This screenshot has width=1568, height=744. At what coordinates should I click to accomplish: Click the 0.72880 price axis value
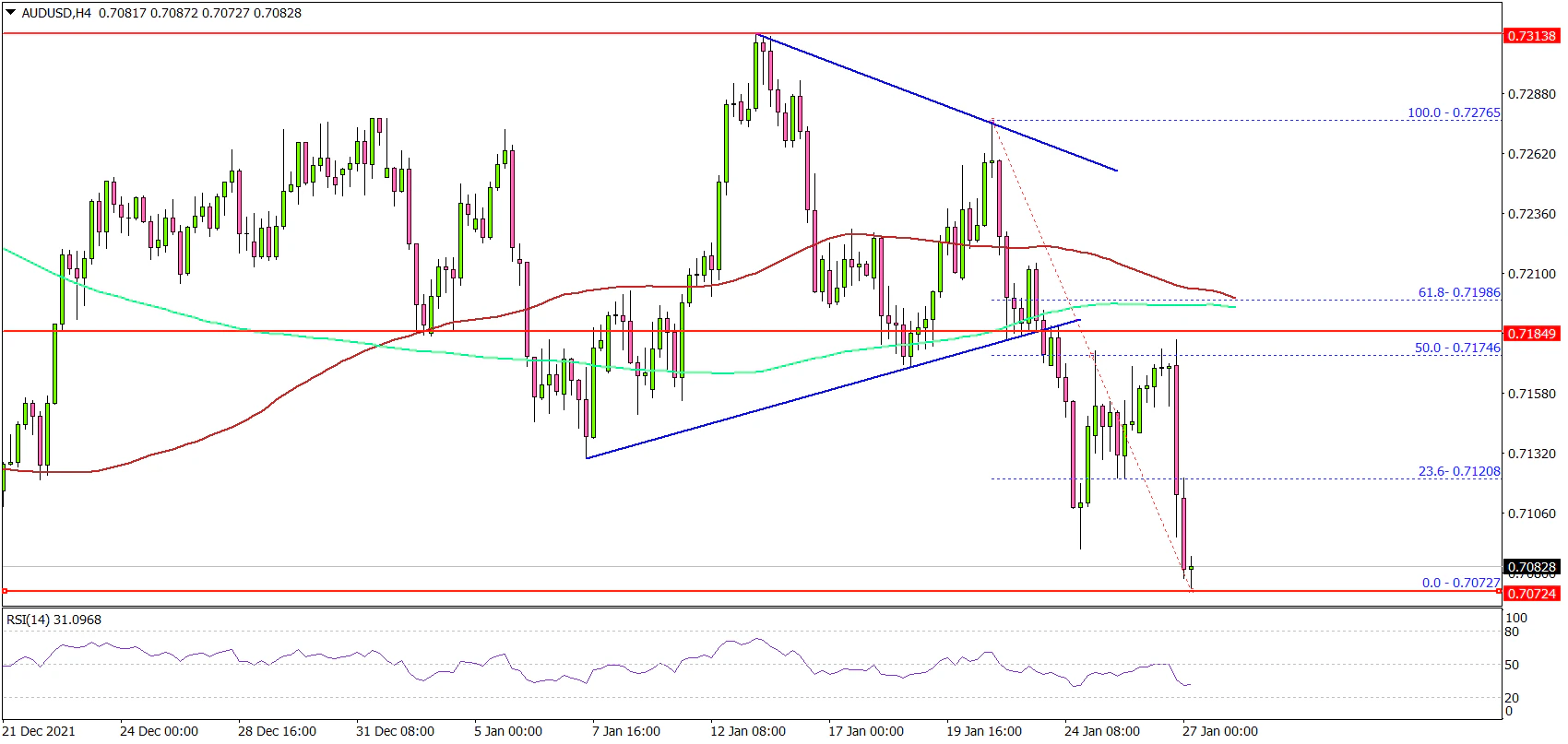[1529, 94]
